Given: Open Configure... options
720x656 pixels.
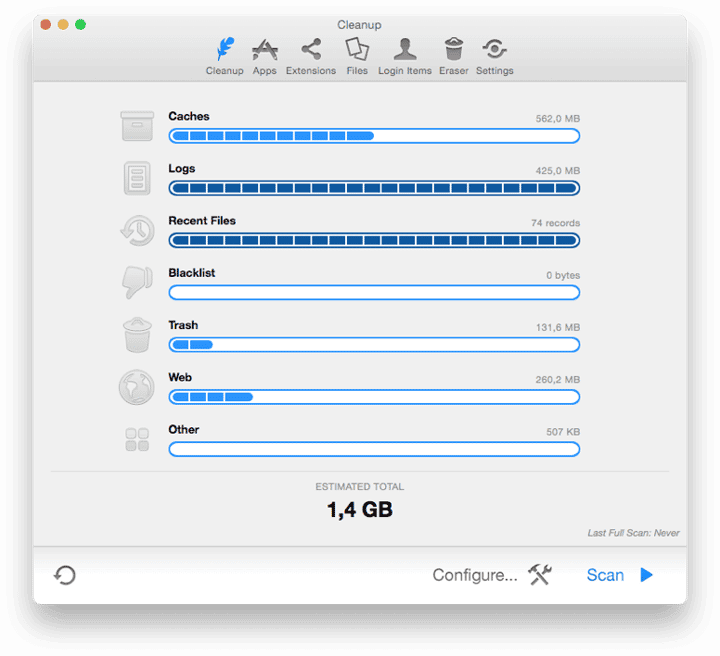Looking at the screenshot, I should tap(475, 575).
